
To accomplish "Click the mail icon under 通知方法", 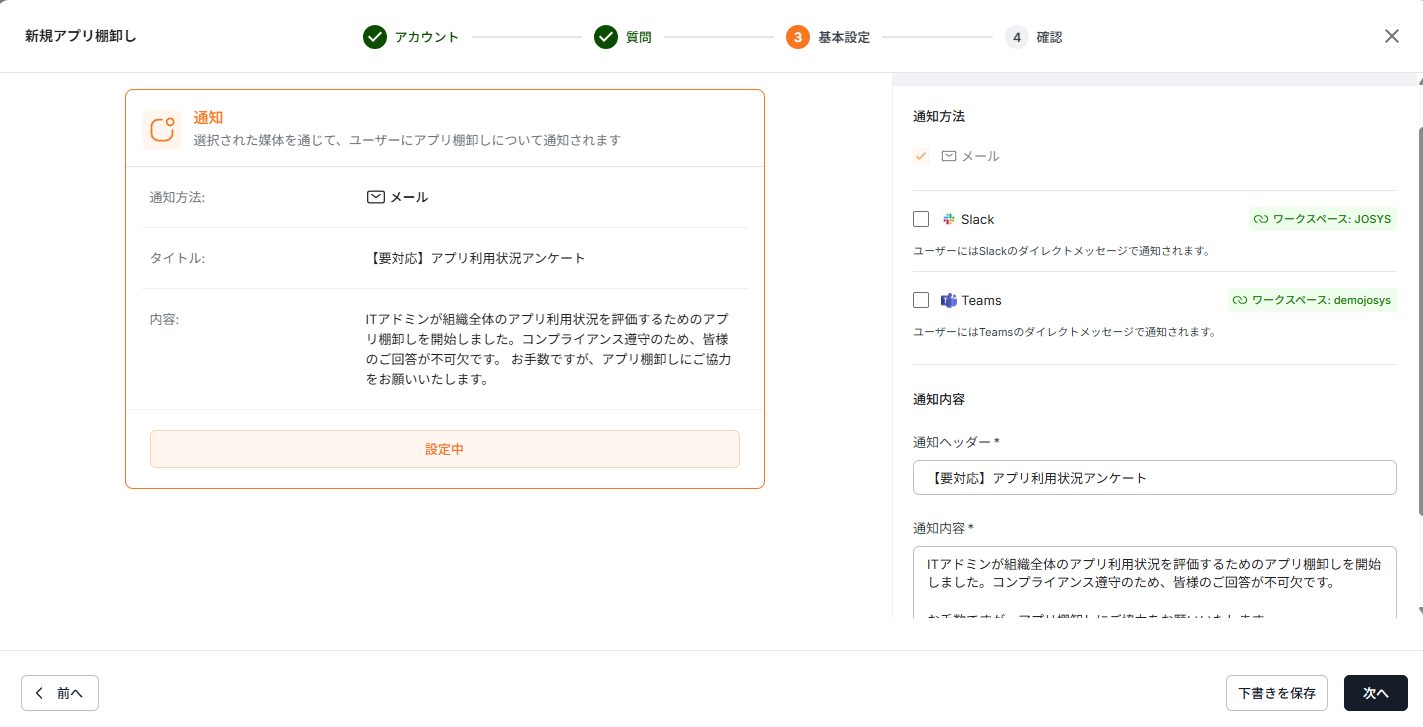I will 949,156.
